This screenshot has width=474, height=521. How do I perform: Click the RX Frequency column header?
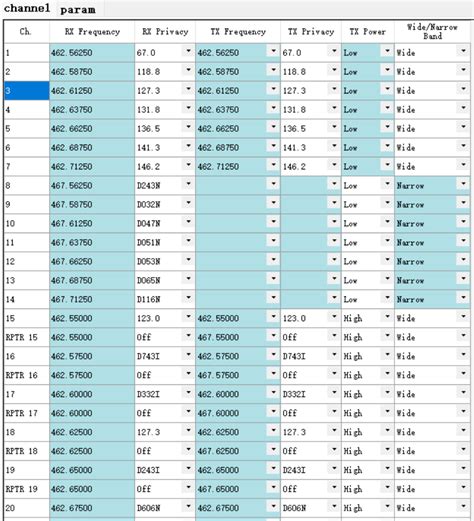click(92, 32)
